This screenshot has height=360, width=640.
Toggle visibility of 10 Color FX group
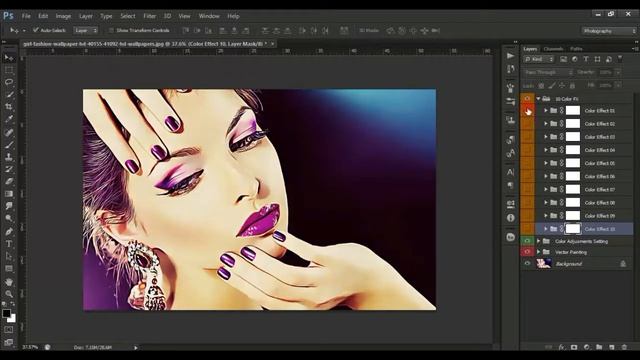click(x=527, y=99)
